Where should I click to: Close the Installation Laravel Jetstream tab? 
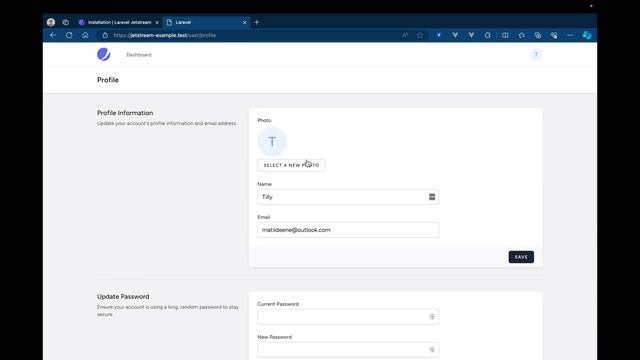click(x=157, y=22)
